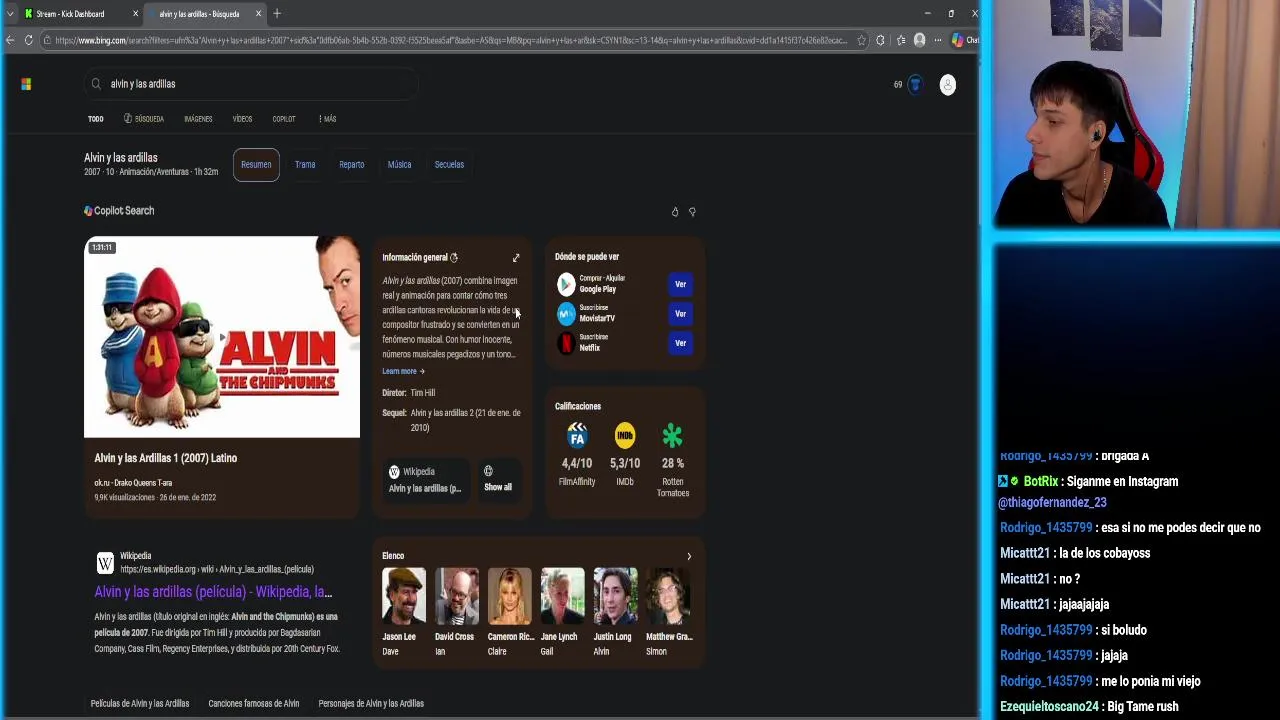This screenshot has width=1280, height=720.
Task: Select the TODO search tab
Action: pyautogui.click(x=95, y=119)
